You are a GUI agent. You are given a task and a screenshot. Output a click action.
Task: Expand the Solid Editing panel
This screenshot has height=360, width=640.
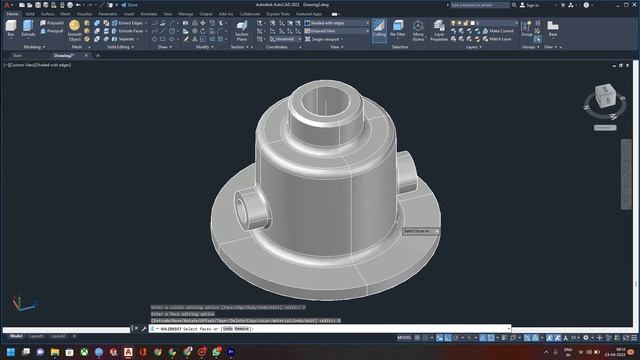click(120, 47)
